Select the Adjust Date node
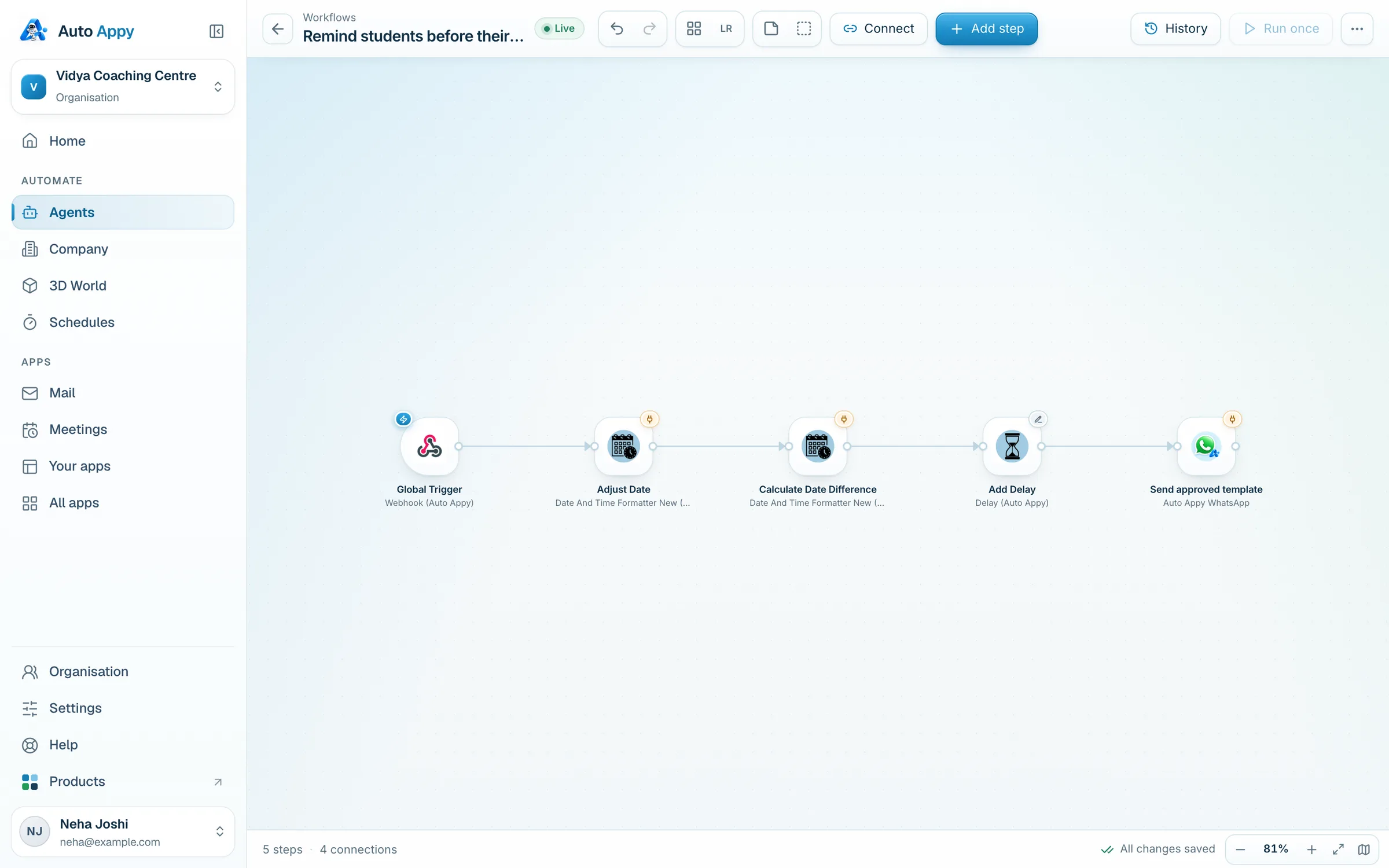Screen dimensions: 1389x868 (x=623, y=447)
